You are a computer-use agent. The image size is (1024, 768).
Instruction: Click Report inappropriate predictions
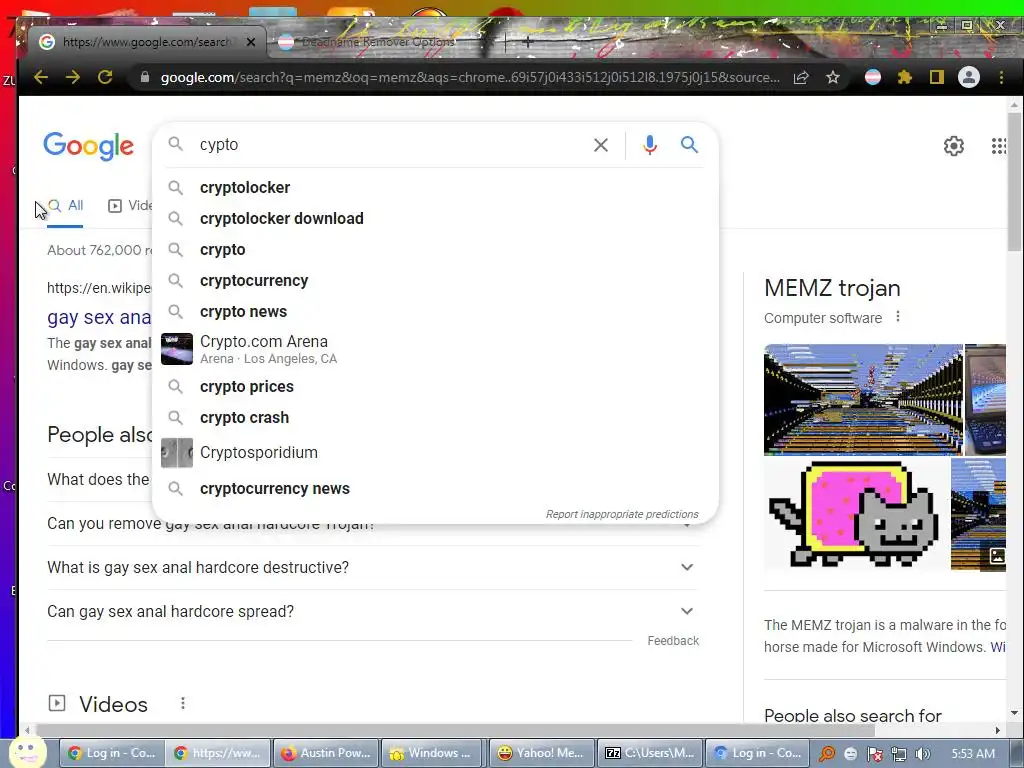(x=622, y=514)
